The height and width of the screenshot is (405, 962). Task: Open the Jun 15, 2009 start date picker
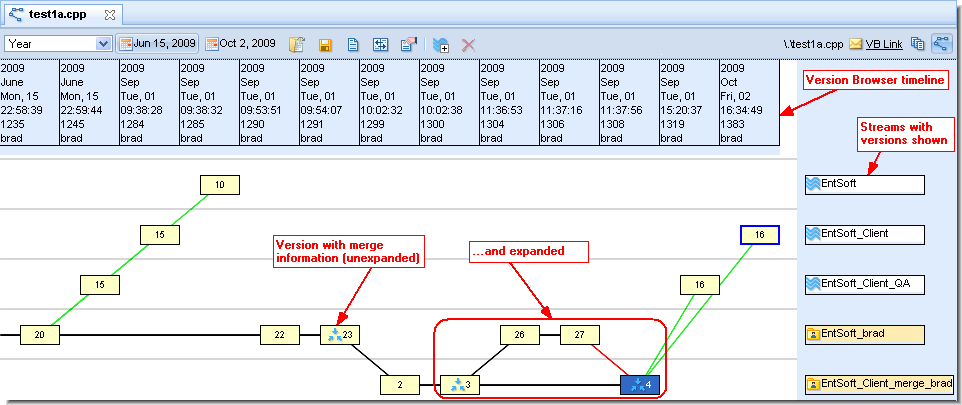[x=158, y=44]
